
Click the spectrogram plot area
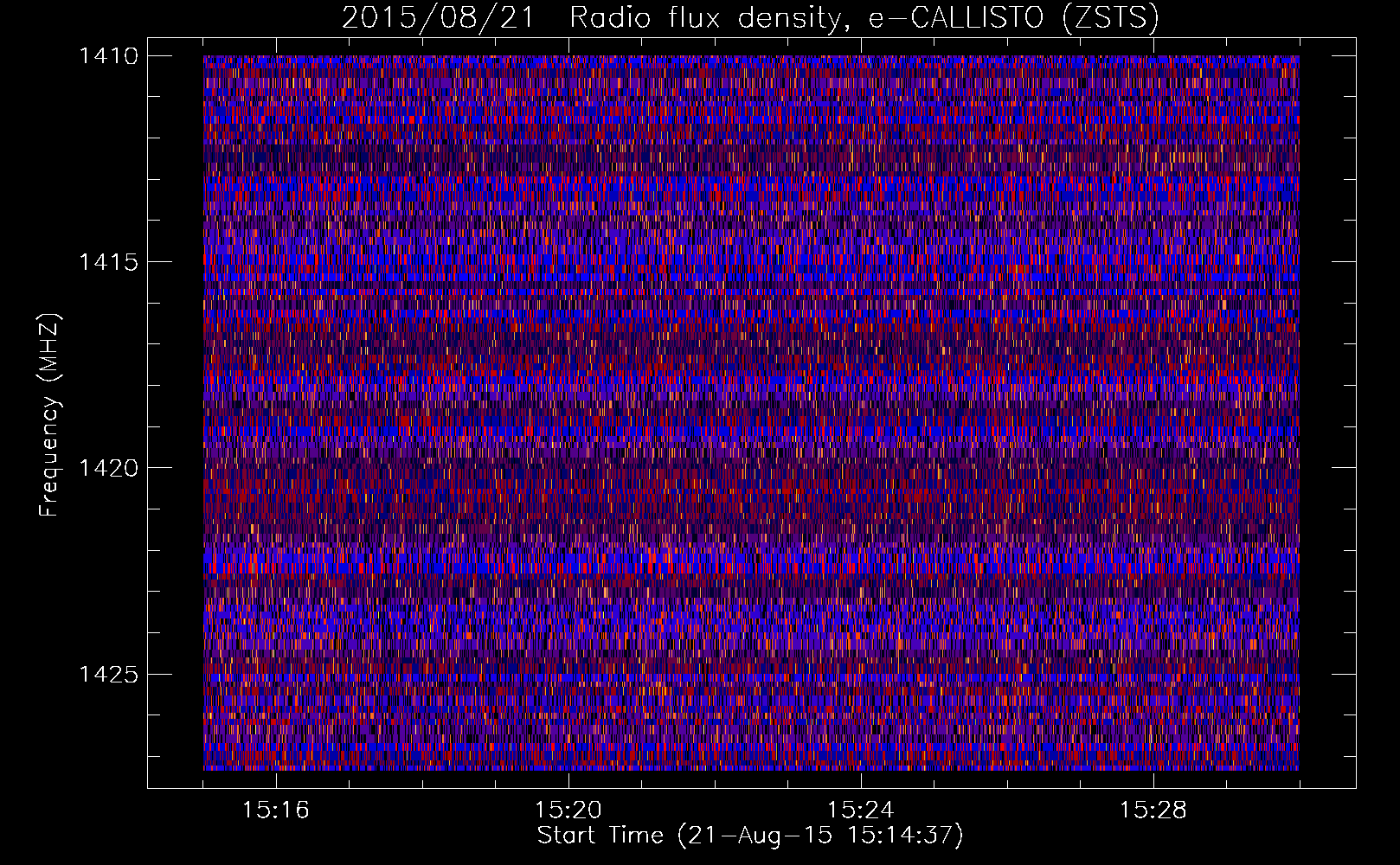tap(751, 413)
